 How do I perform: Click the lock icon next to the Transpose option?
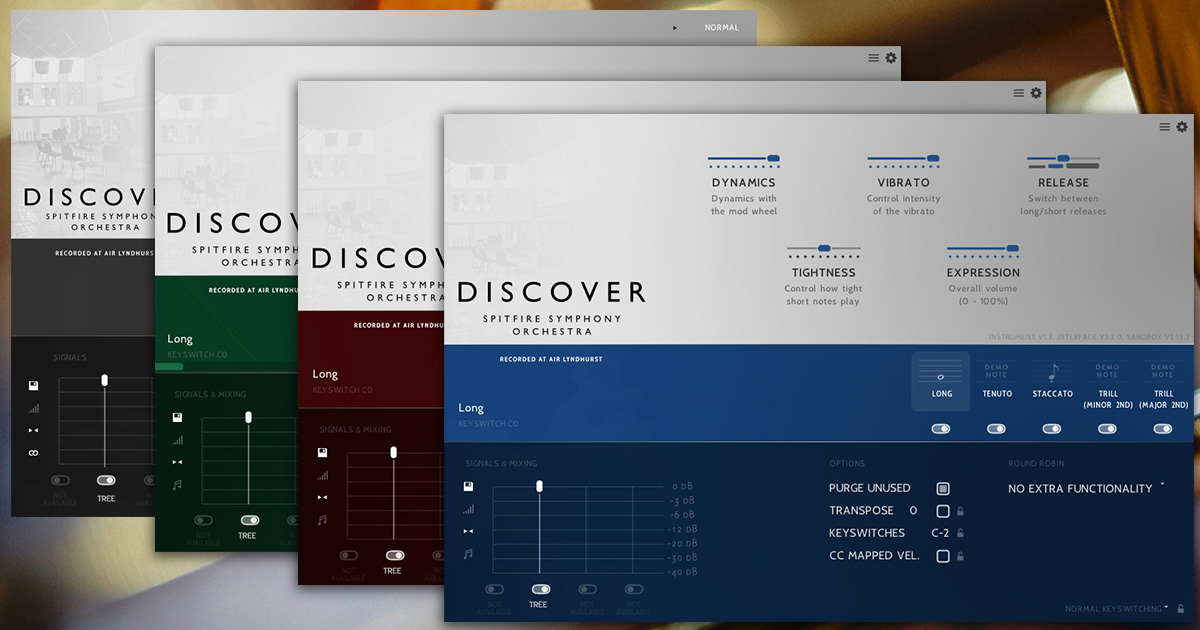point(961,511)
